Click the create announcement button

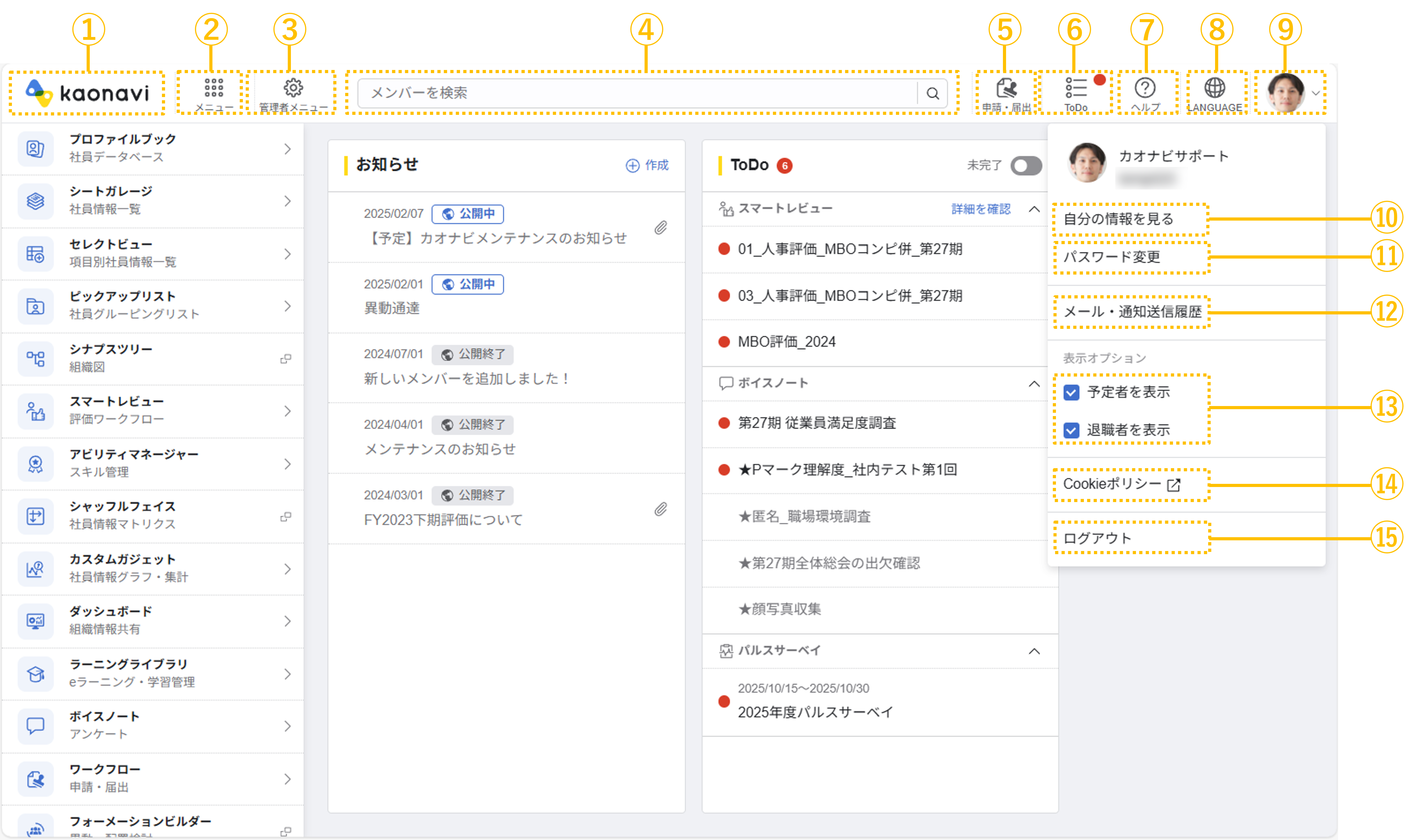(x=647, y=165)
